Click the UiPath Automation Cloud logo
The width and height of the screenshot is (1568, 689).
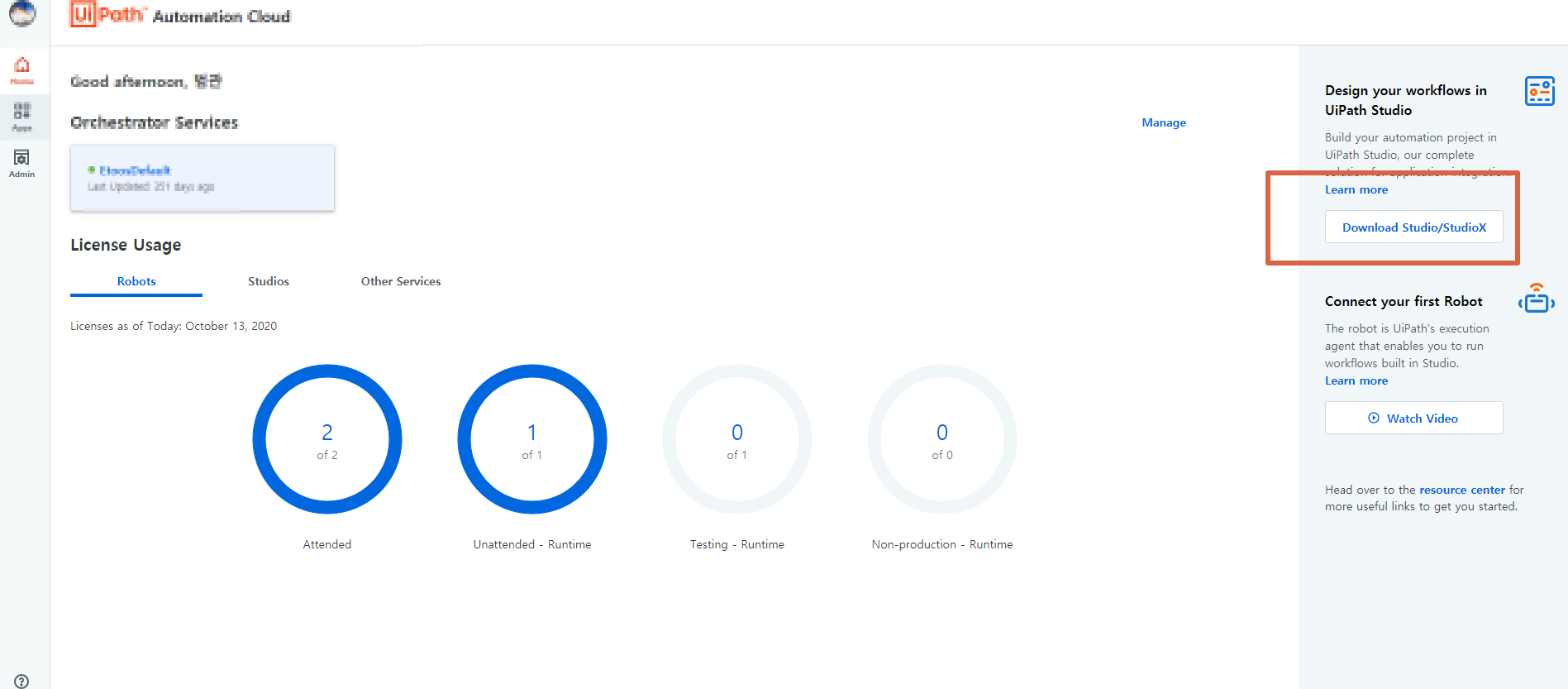(x=180, y=15)
